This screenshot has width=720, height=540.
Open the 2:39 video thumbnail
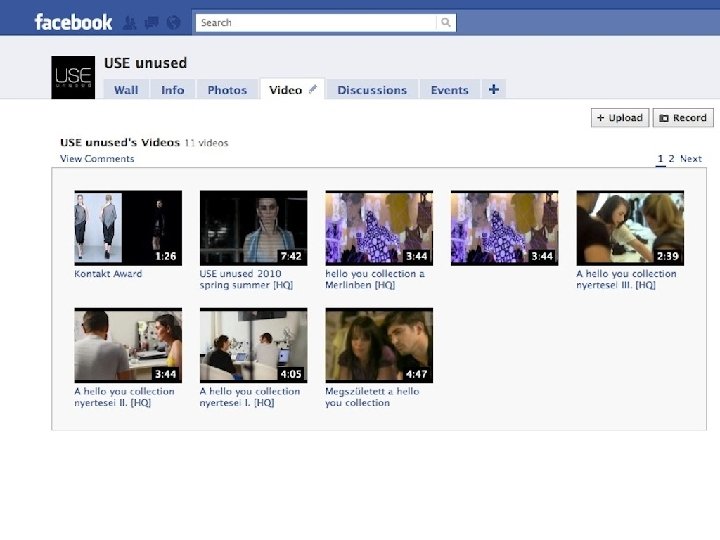630,228
